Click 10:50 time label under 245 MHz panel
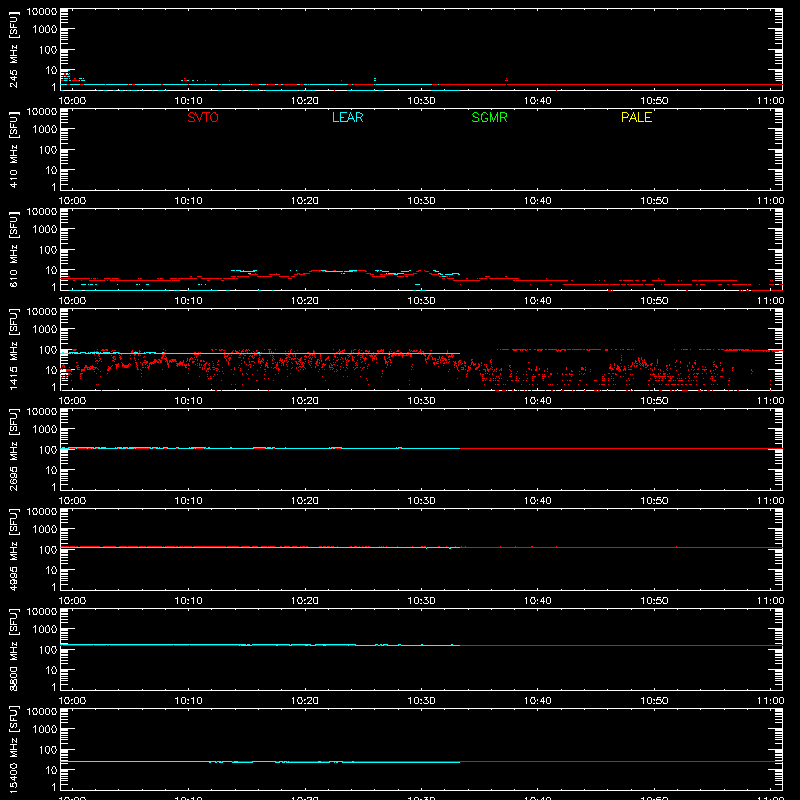The width and height of the screenshot is (800, 800). 654,101
